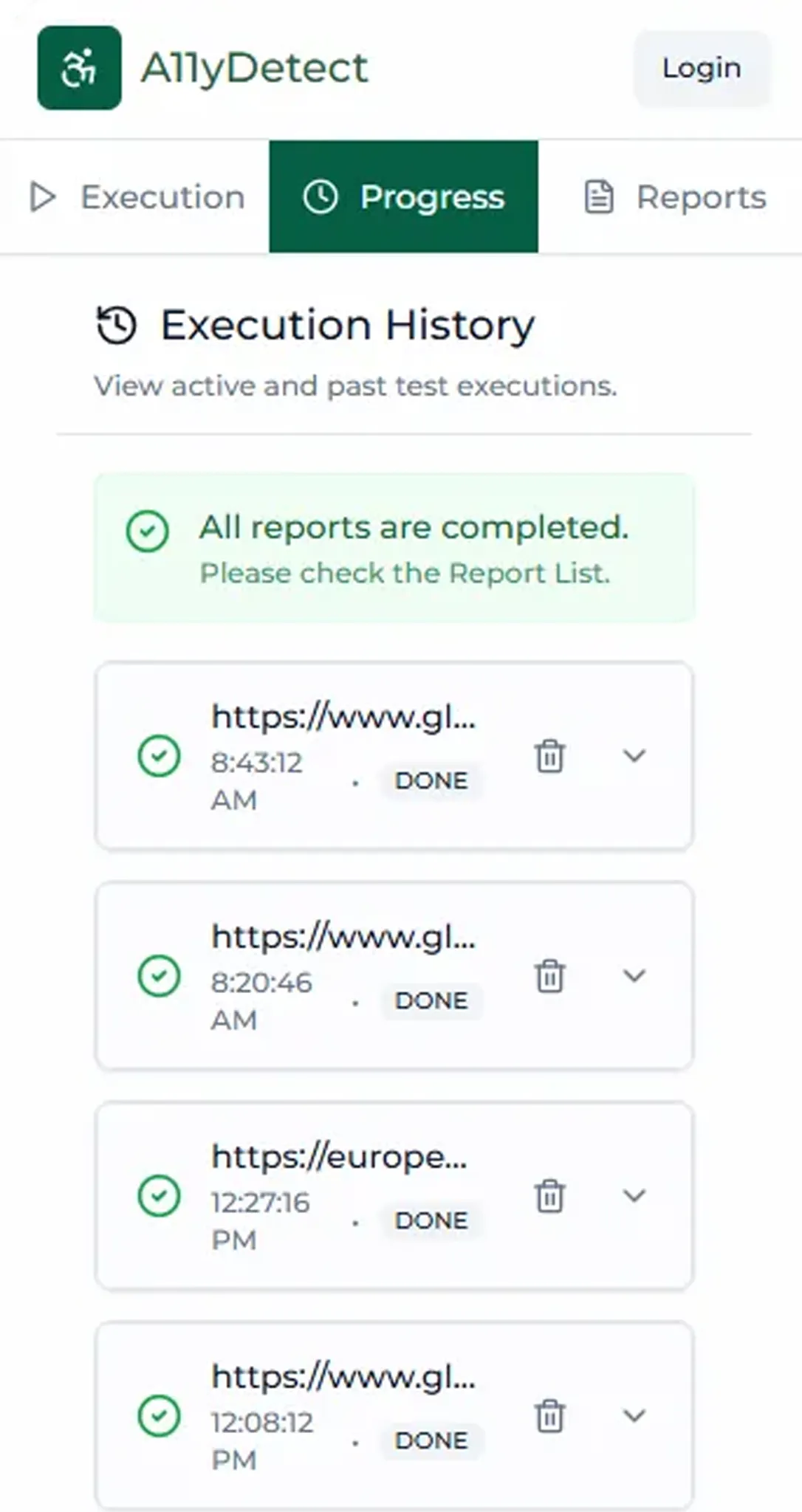Click the A11yDetect title text

pyautogui.click(x=254, y=68)
